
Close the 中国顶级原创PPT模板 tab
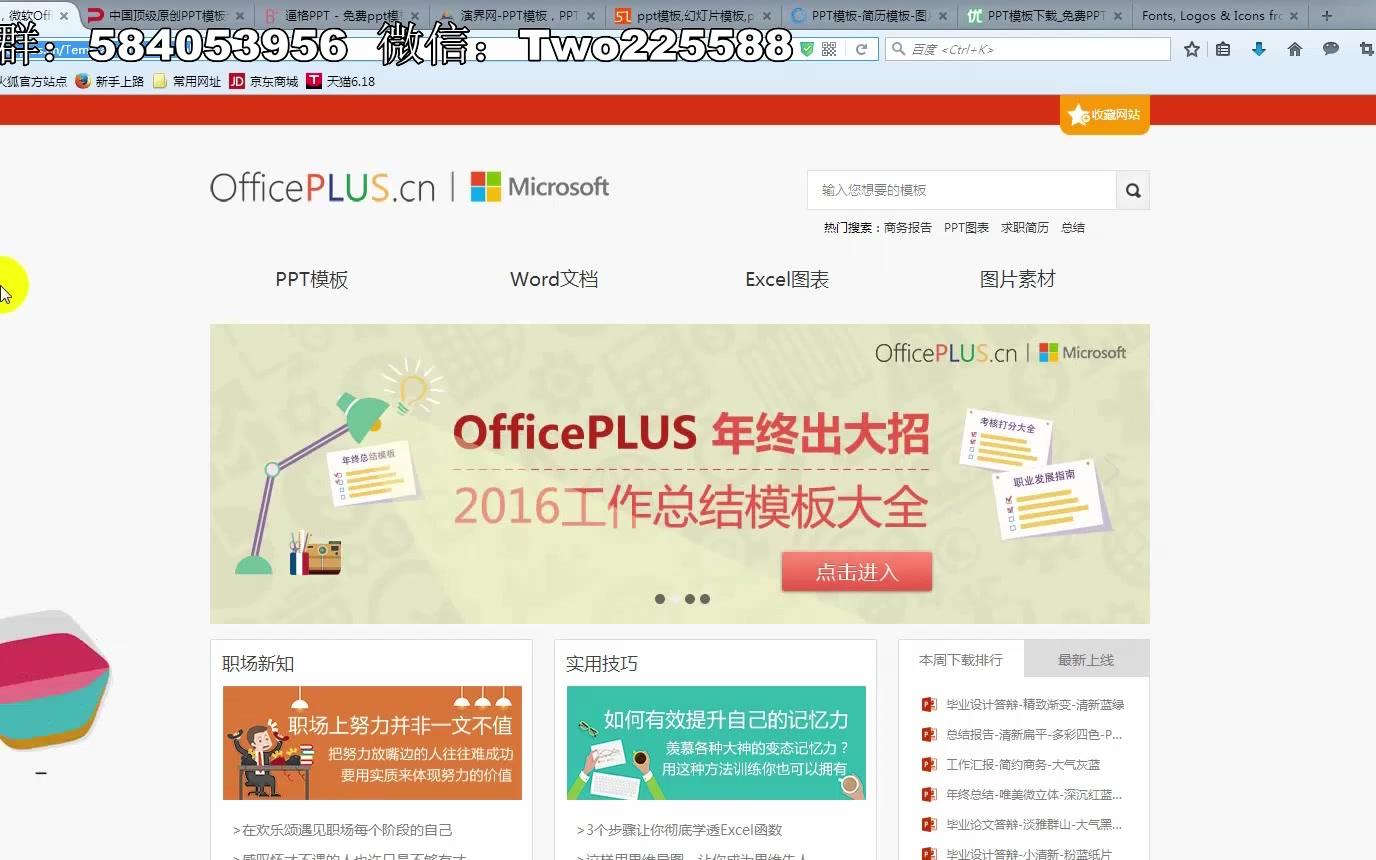click(239, 16)
